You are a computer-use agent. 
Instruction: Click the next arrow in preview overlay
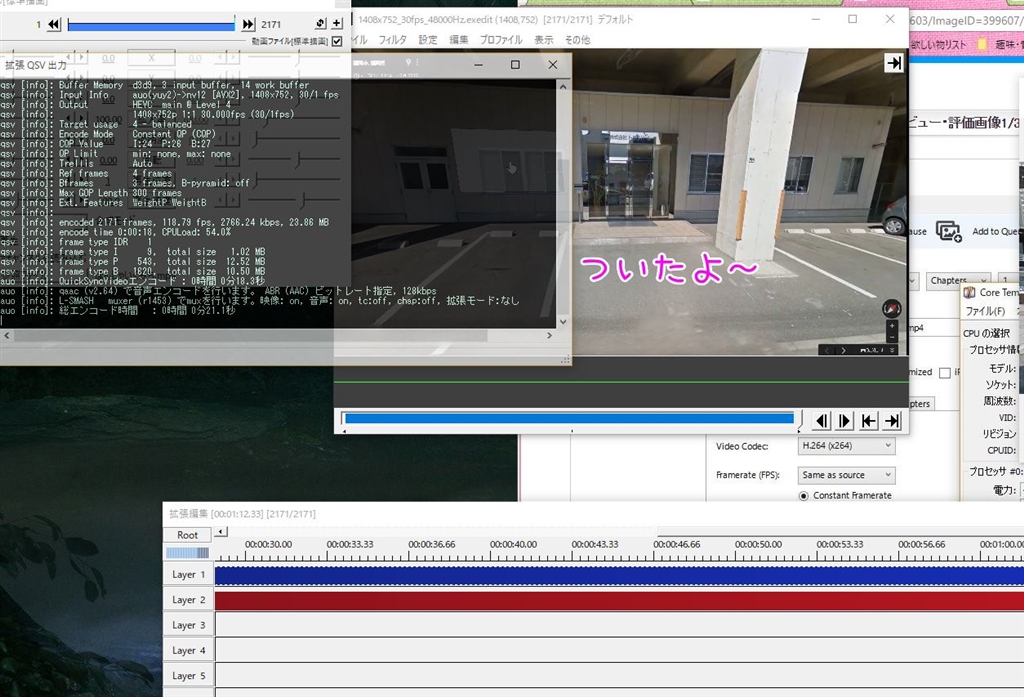(x=843, y=350)
